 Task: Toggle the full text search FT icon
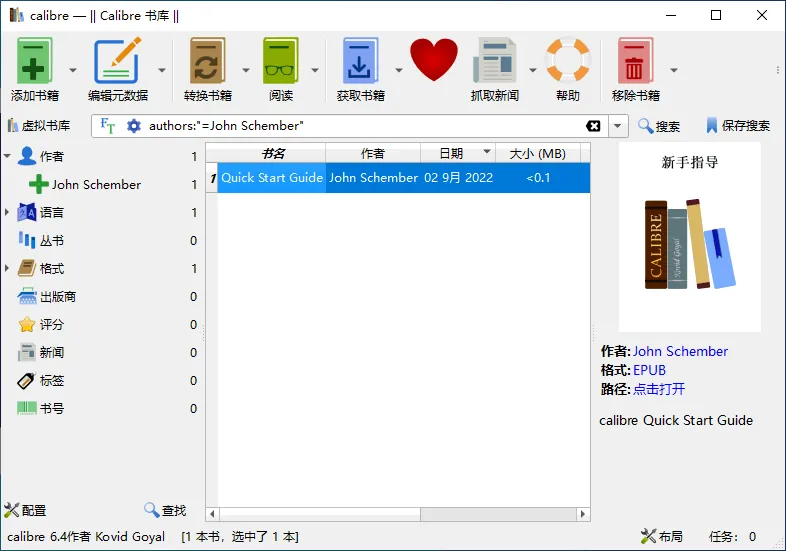(x=107, y=125)
